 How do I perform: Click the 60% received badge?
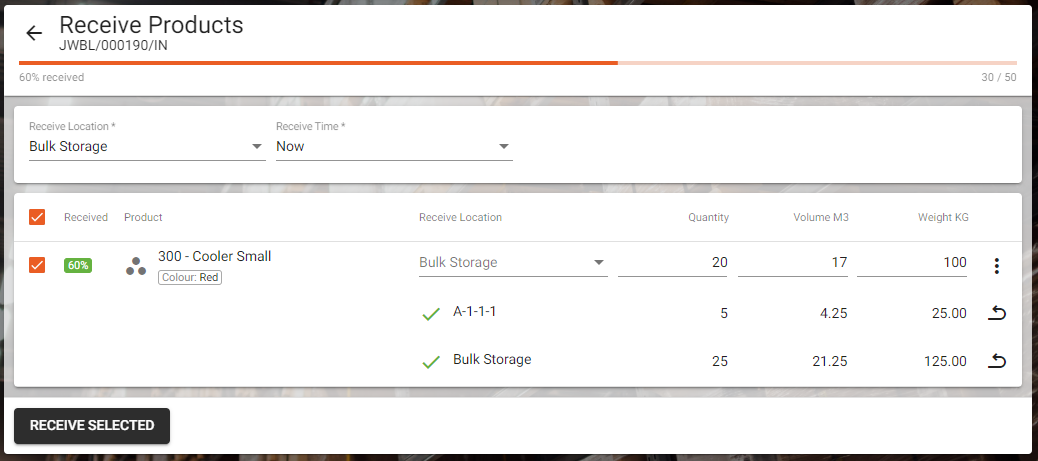point(78,265)
